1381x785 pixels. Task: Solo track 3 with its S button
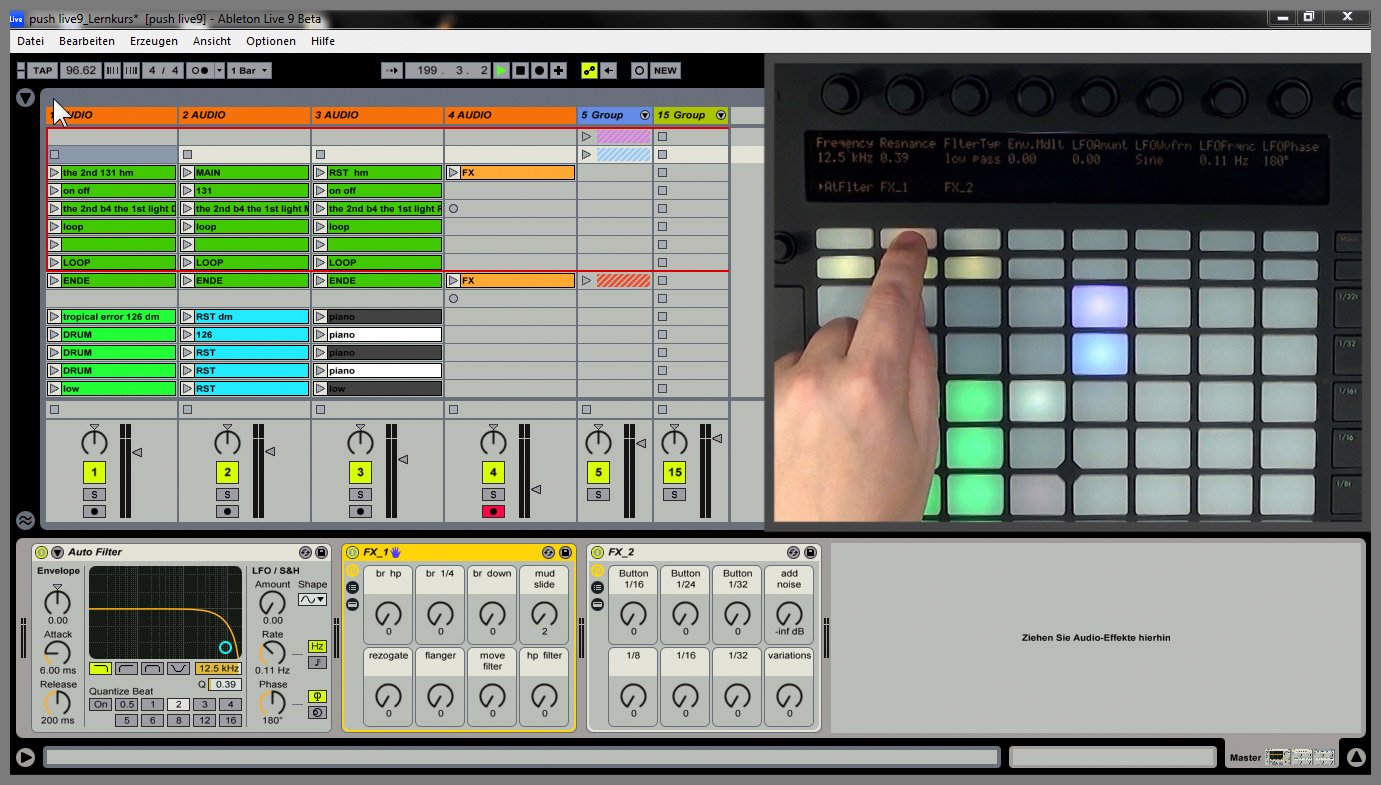click(x=360, y=495)
